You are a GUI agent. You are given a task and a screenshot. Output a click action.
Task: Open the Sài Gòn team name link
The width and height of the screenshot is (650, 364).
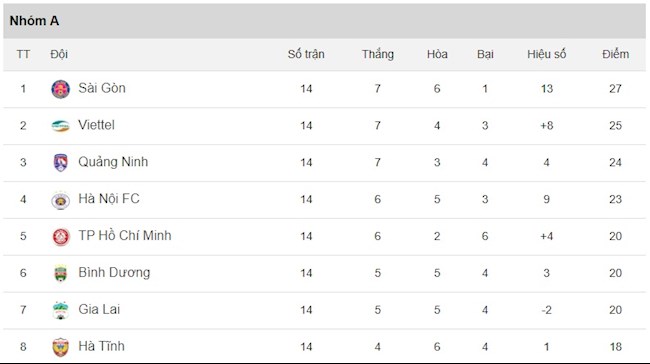pos(102,88)
